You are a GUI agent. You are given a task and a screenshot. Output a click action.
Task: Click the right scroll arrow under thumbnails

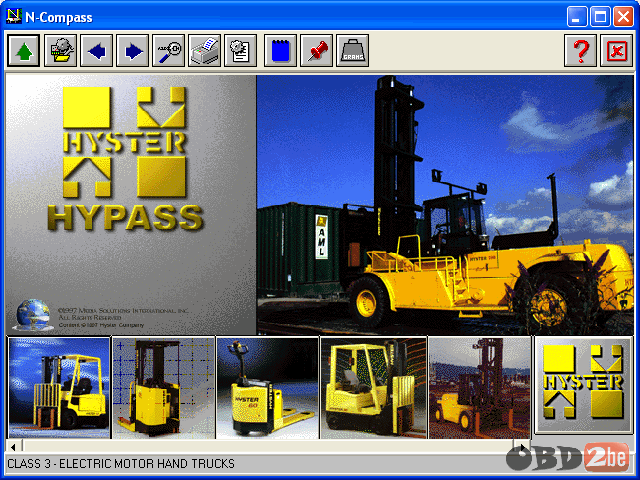click(522, 447)
